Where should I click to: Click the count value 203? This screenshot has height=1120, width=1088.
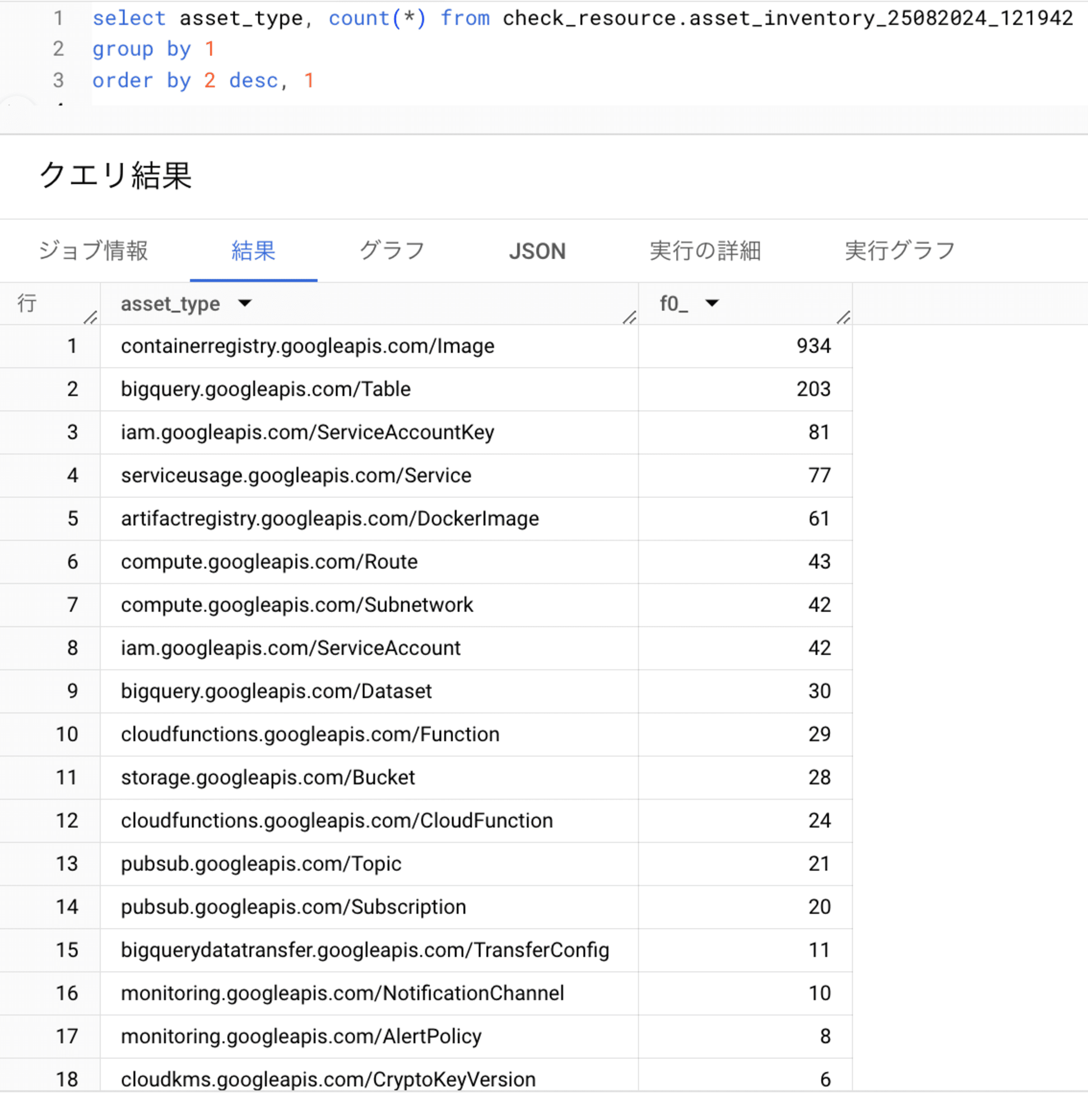pos(813,389)
